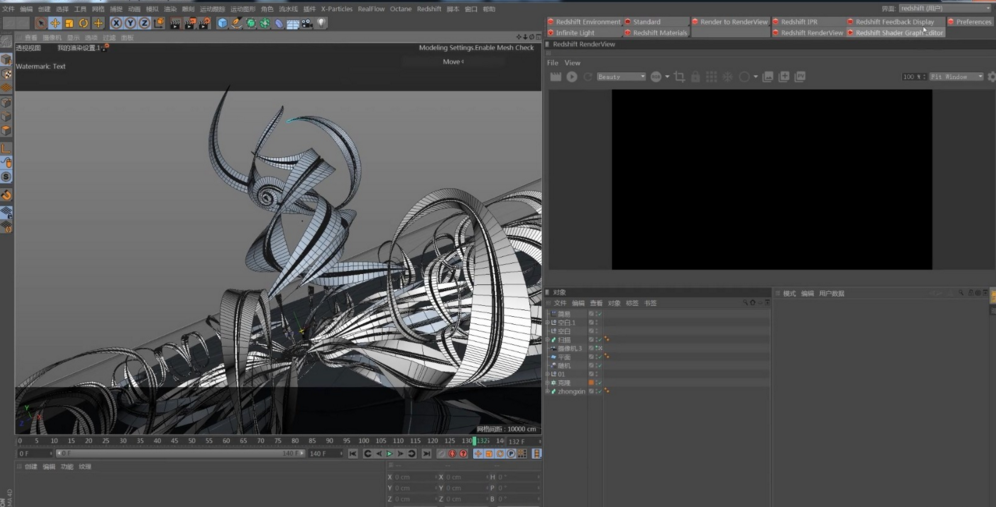Click the Light object bulb icon

321,23
